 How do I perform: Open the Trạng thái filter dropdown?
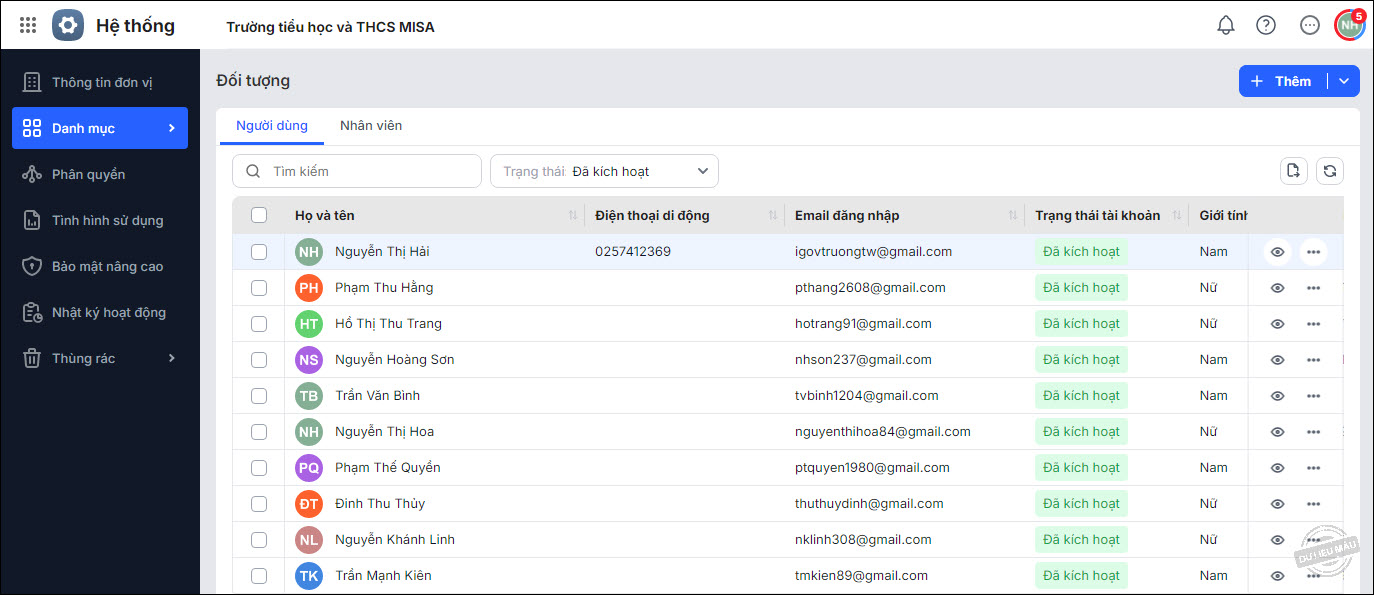(x=604, y=171)
